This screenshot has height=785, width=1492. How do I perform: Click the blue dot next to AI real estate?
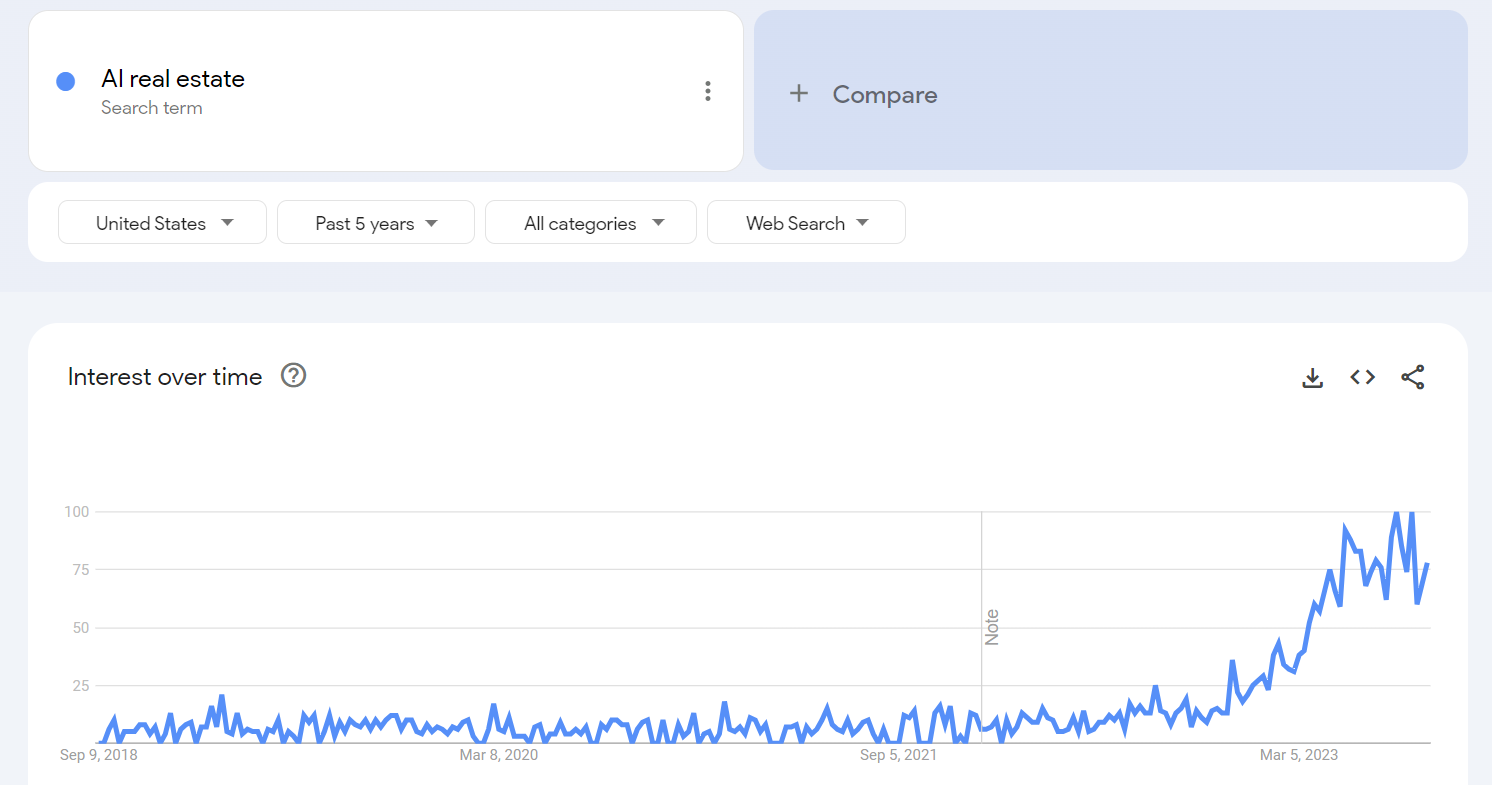(x=66, y=82)
